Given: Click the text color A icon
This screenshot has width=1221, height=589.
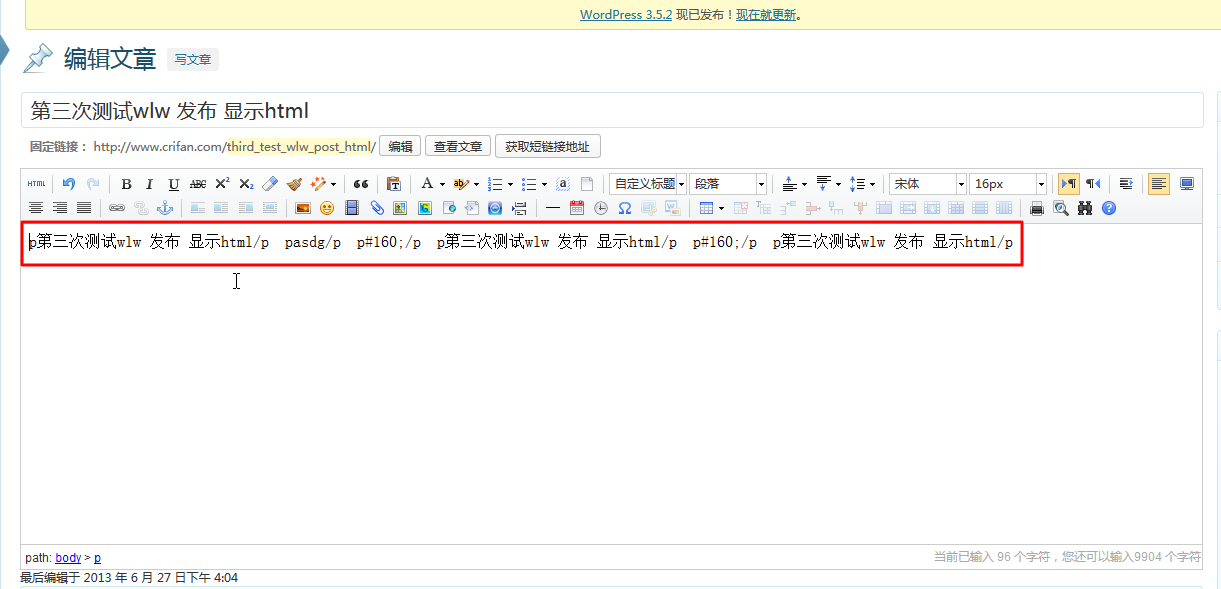Looking at the screenshot, I should [427, 184].
